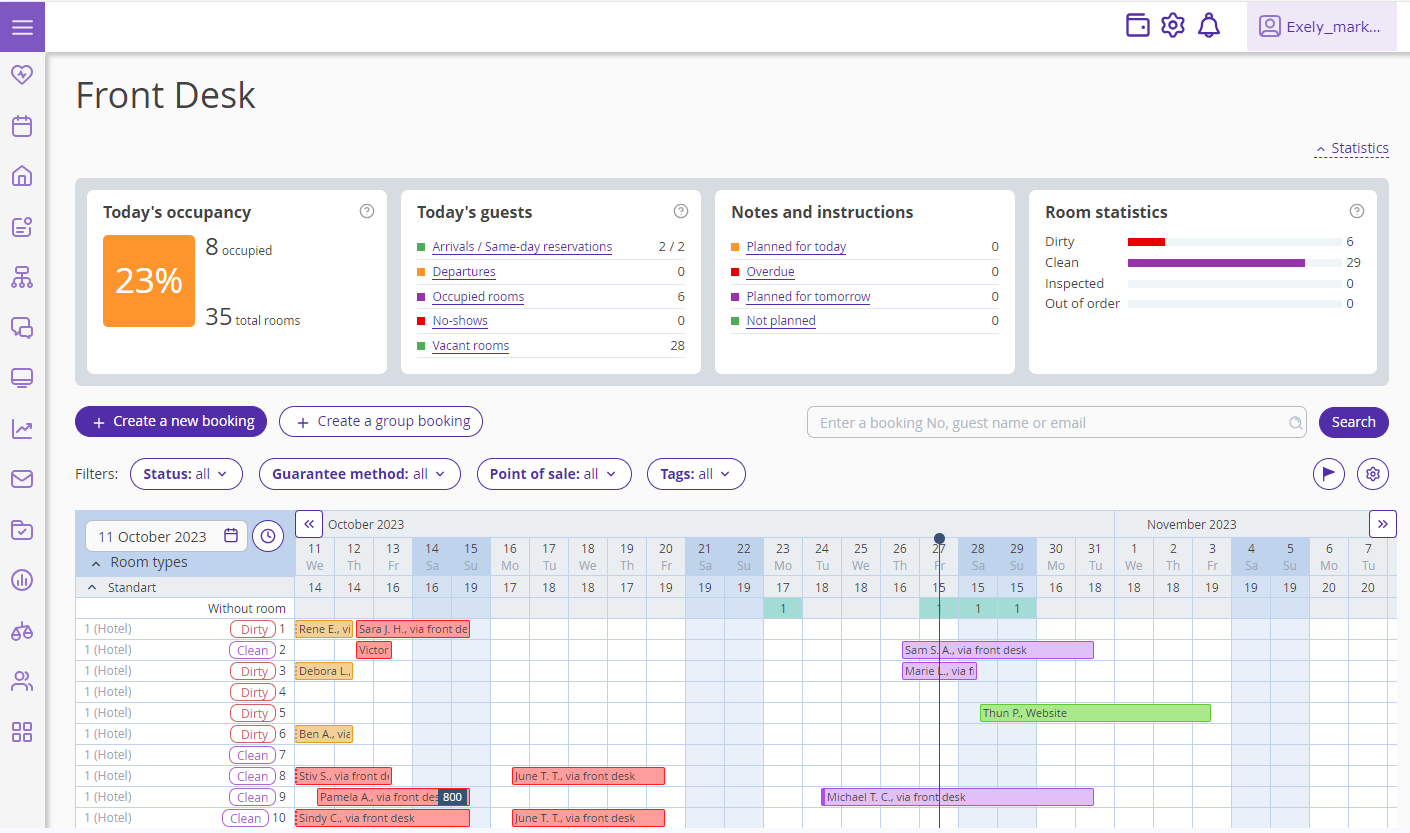Image resolution: width=1410 pixels, height=833 pixels.
Task: Click the red Dirty bar in Room statistics
Action: pyautogui.click(x=1146, y=242)
